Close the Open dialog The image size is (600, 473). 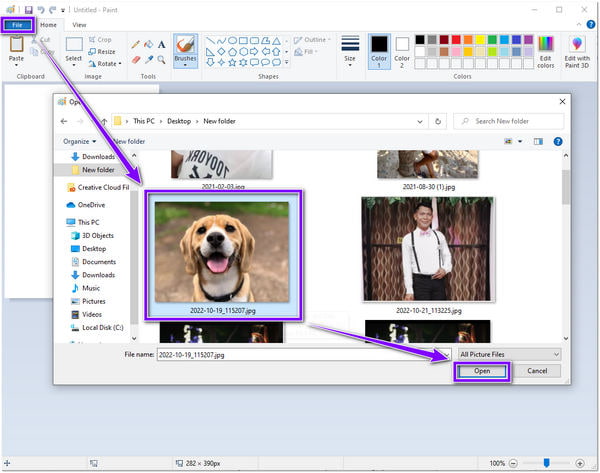click(562, 101)
